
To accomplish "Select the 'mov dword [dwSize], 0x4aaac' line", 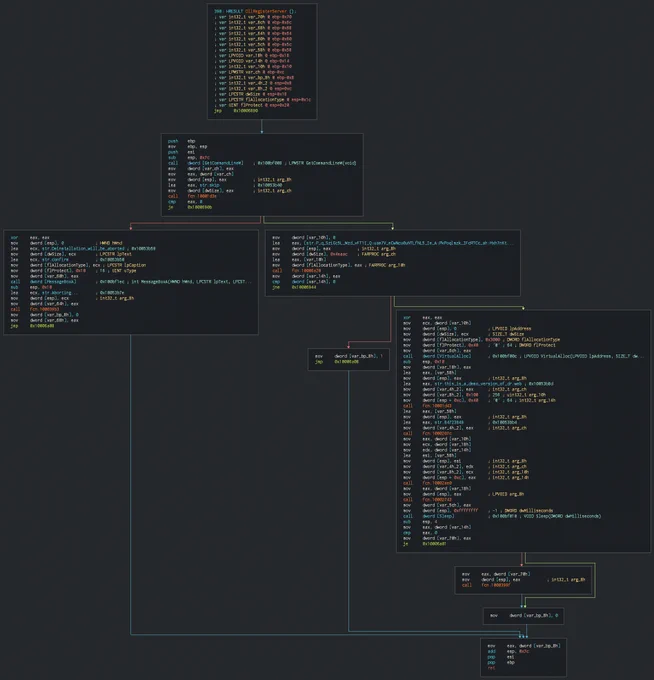I will [334, 254].
